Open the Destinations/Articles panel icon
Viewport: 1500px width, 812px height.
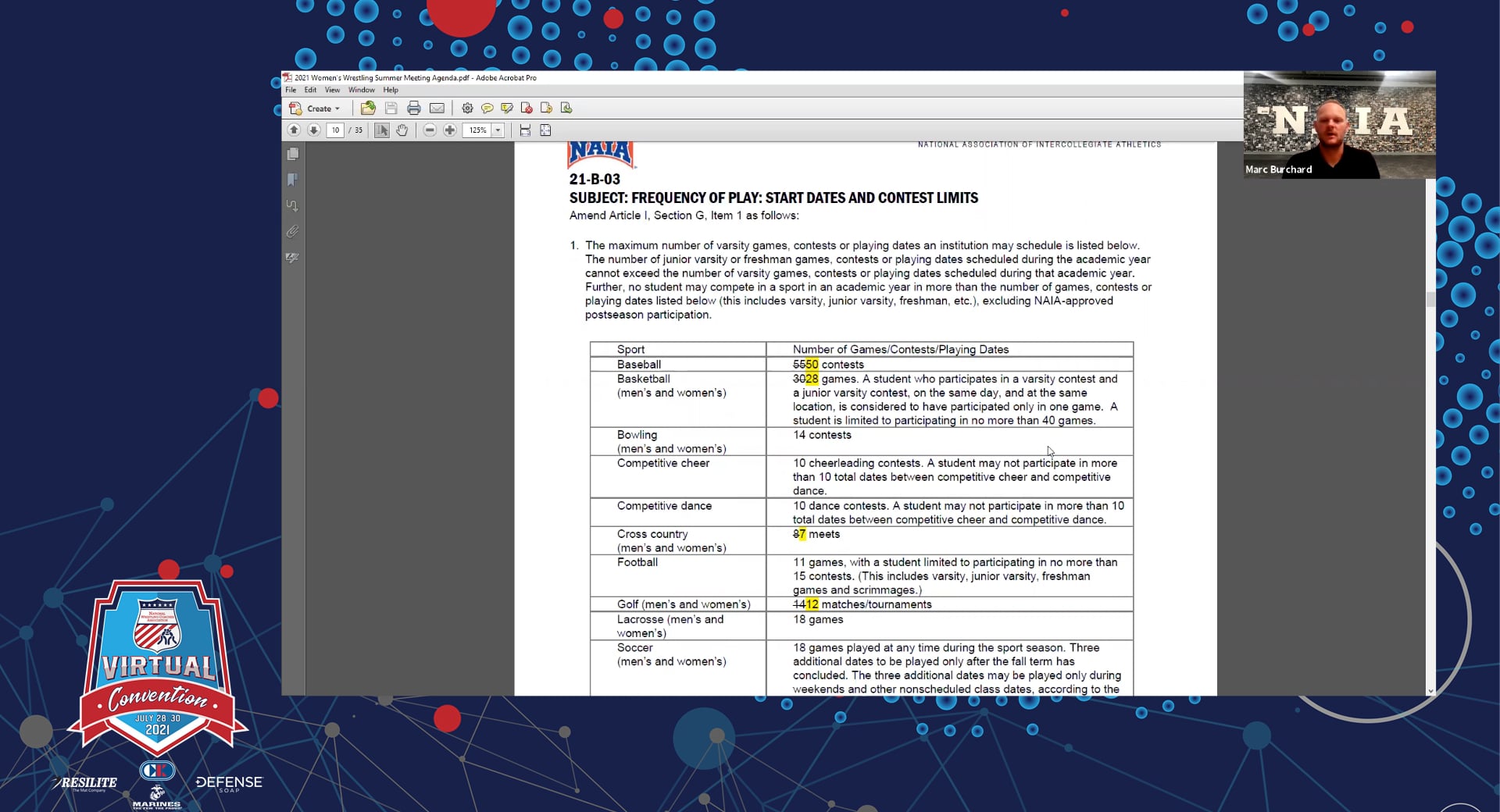[x=293, y=206]
